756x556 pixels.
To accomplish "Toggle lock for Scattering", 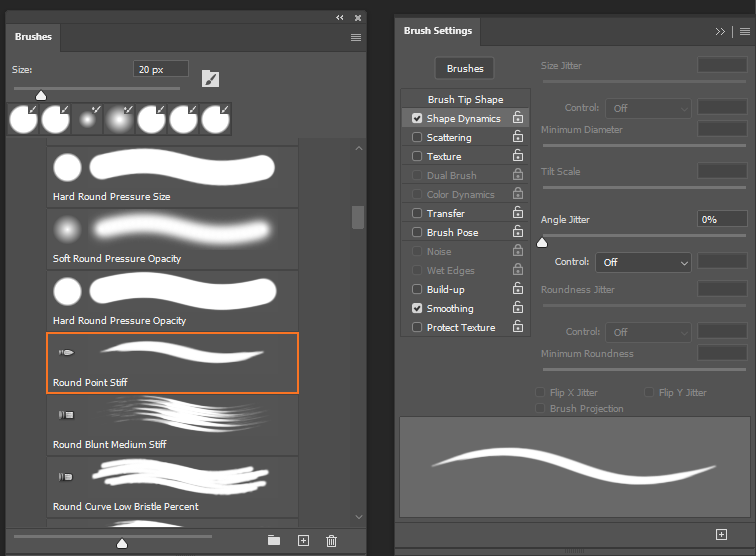I will (x=518, y=136).
